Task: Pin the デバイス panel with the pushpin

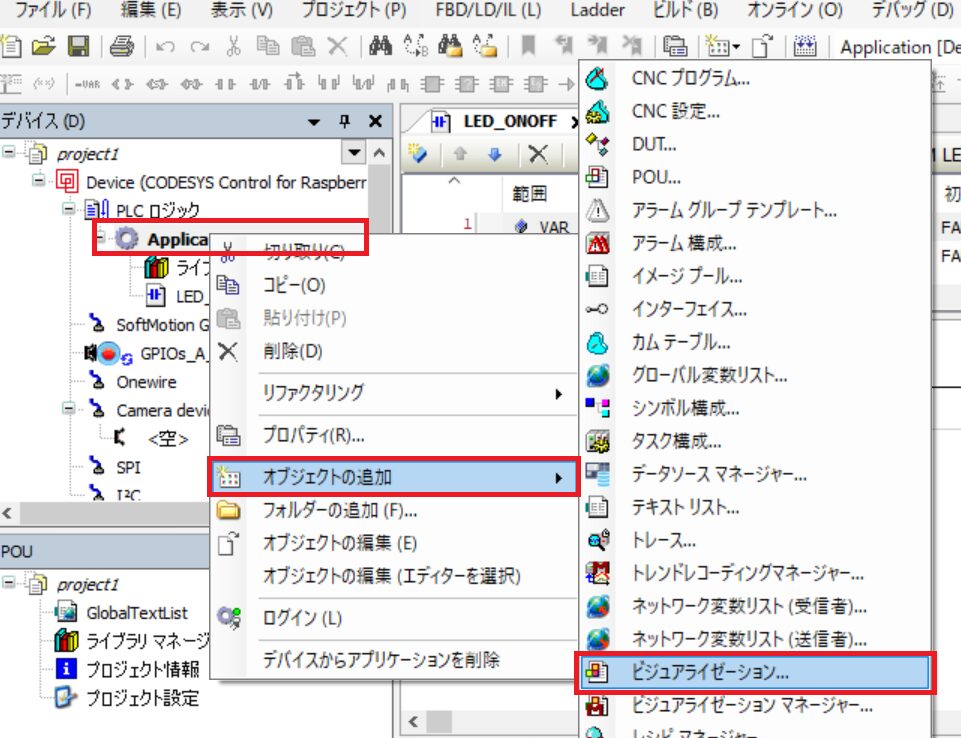Action: point(345,121)
